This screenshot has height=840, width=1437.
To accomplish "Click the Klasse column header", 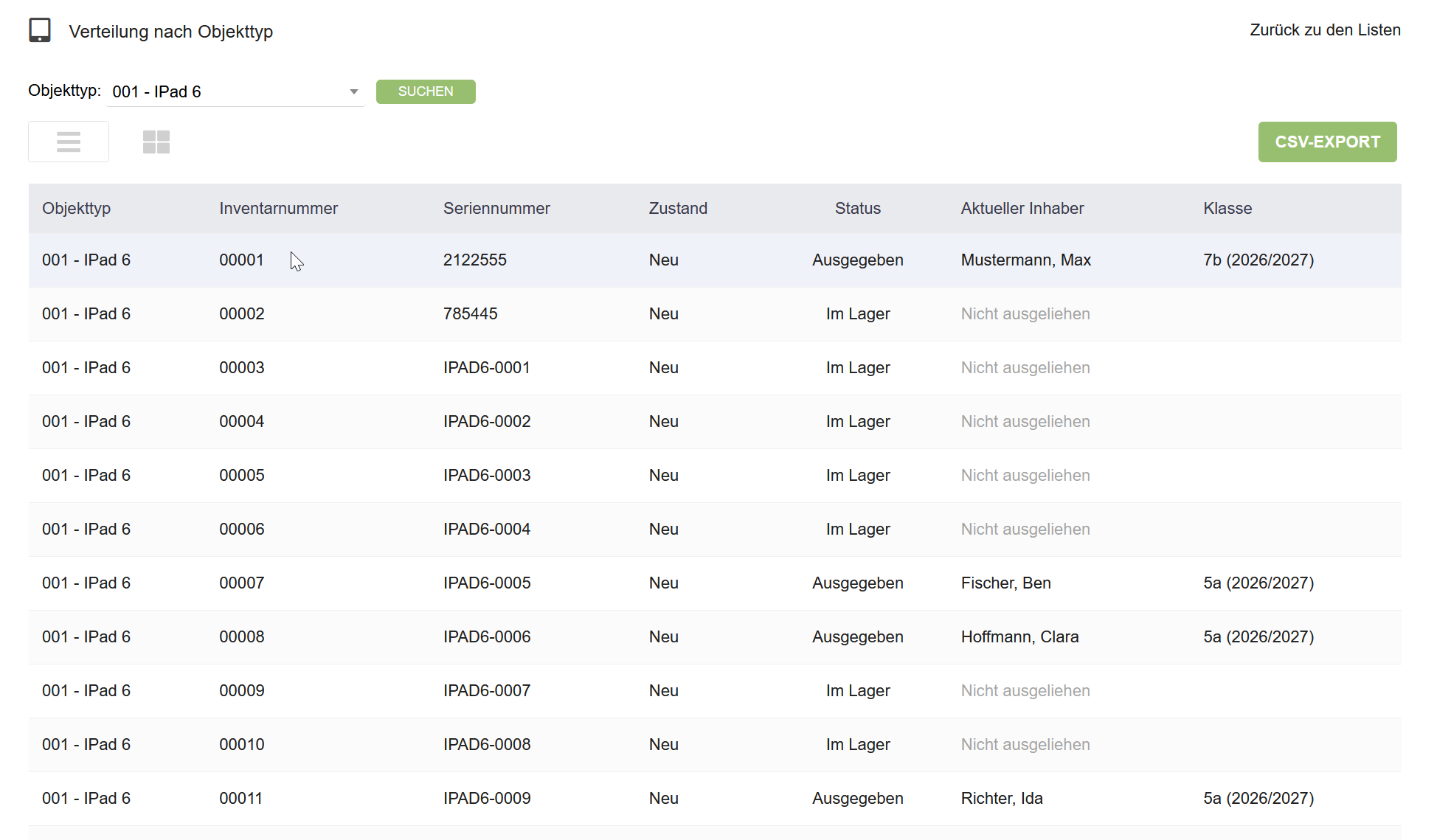I will [1227, 208].
